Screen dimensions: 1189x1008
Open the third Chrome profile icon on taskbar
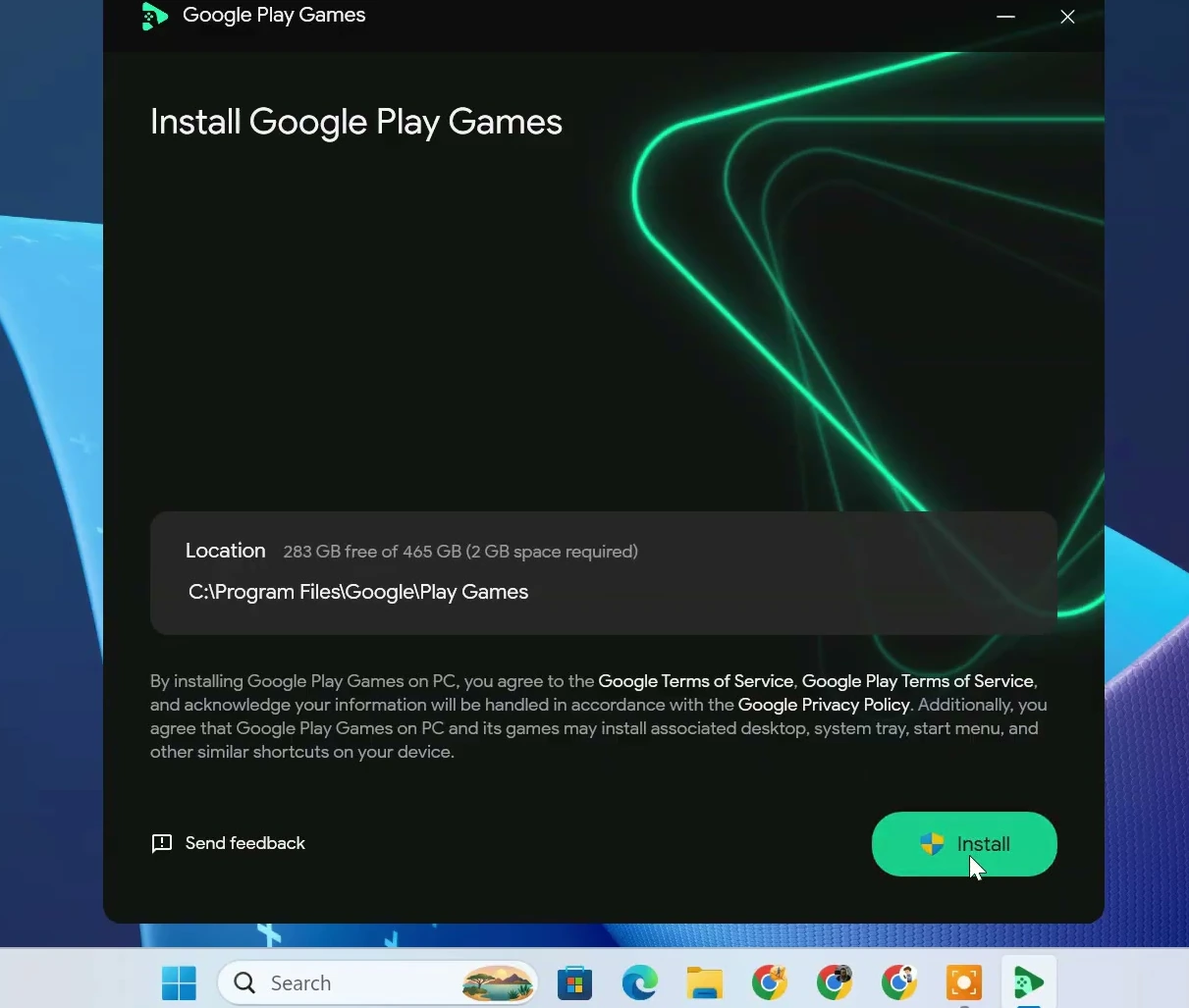[899, 982]
